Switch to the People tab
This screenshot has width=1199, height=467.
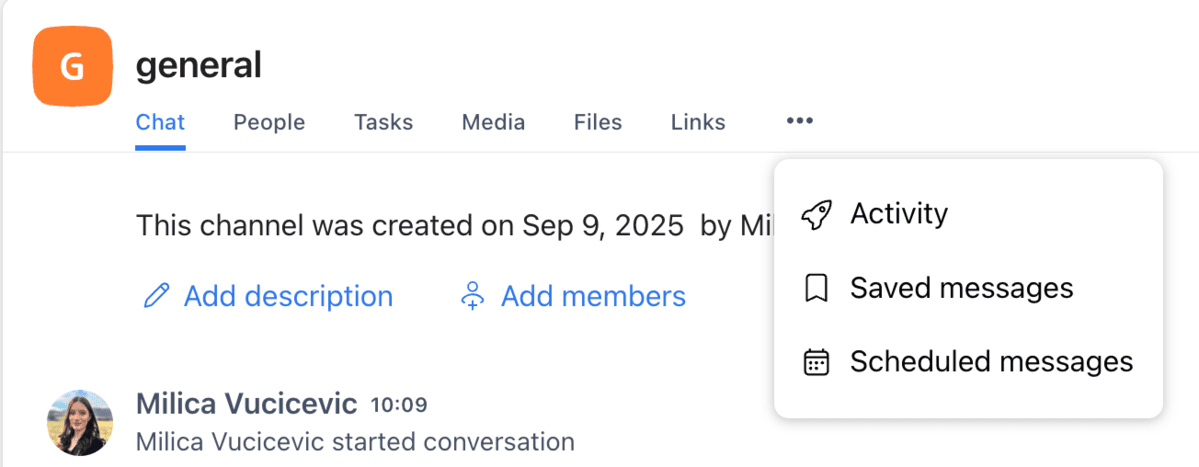[269, 122]
